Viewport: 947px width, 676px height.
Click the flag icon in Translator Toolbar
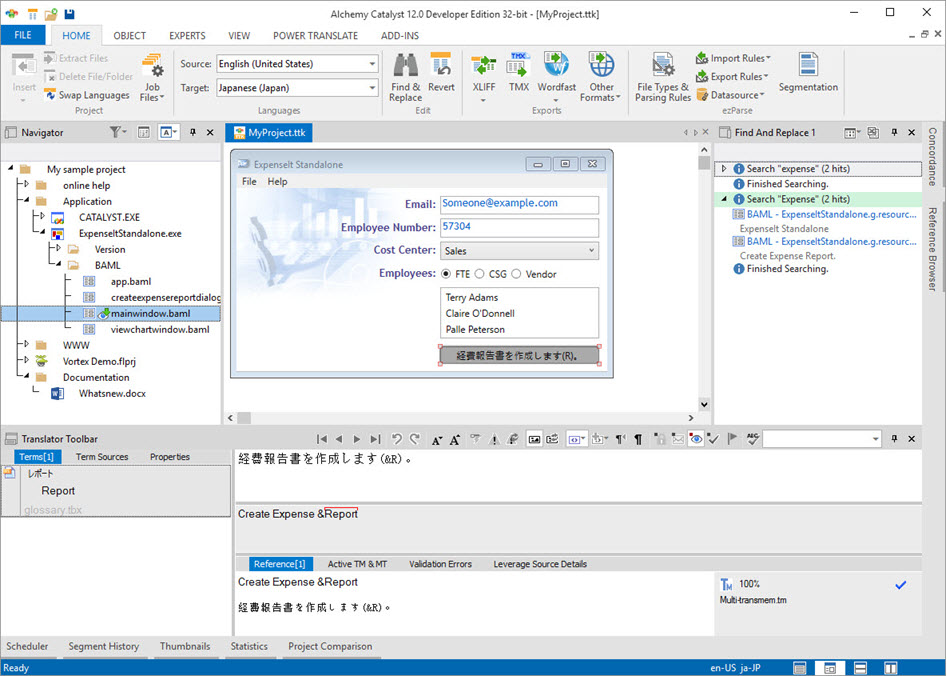pyautogui.click(x=733, y=439)
